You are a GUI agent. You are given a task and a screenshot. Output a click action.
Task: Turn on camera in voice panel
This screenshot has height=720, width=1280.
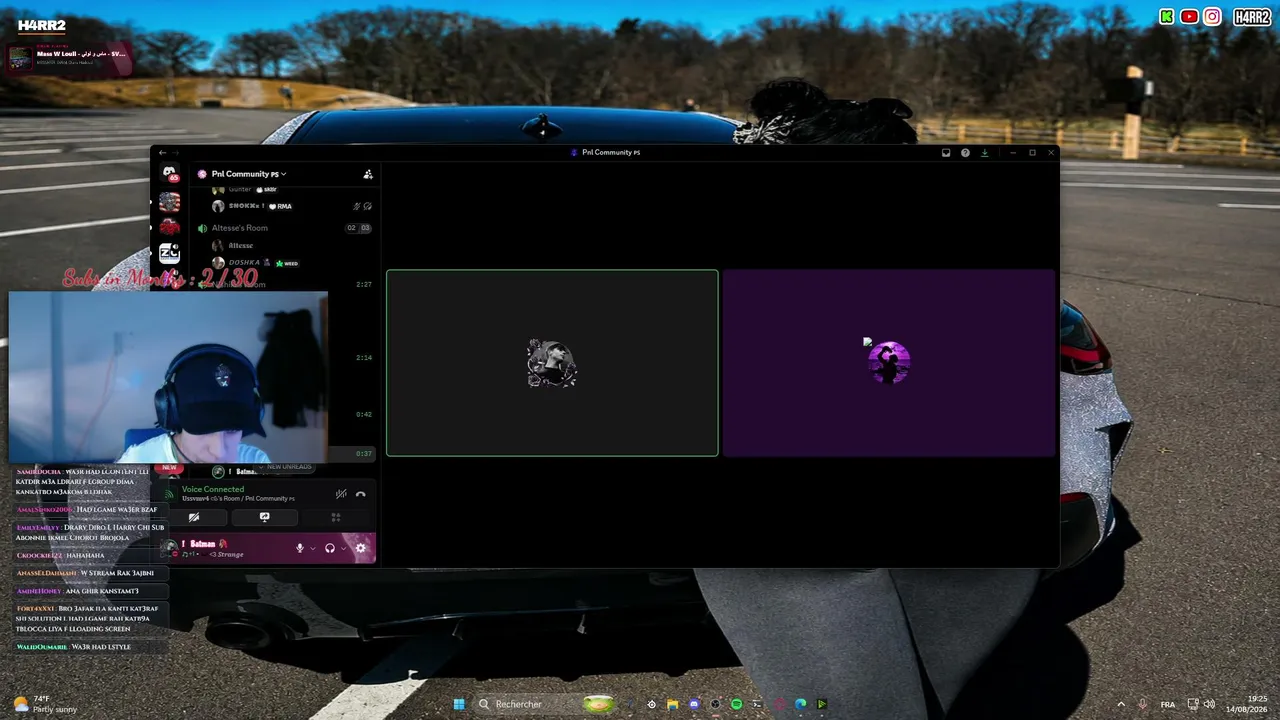pyautogui.click(x=194, y=517)
